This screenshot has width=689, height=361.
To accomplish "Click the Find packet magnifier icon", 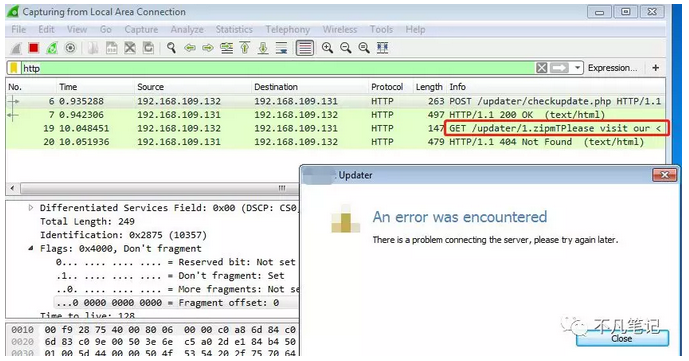I will pyautogui.click(x=171, y=48).
